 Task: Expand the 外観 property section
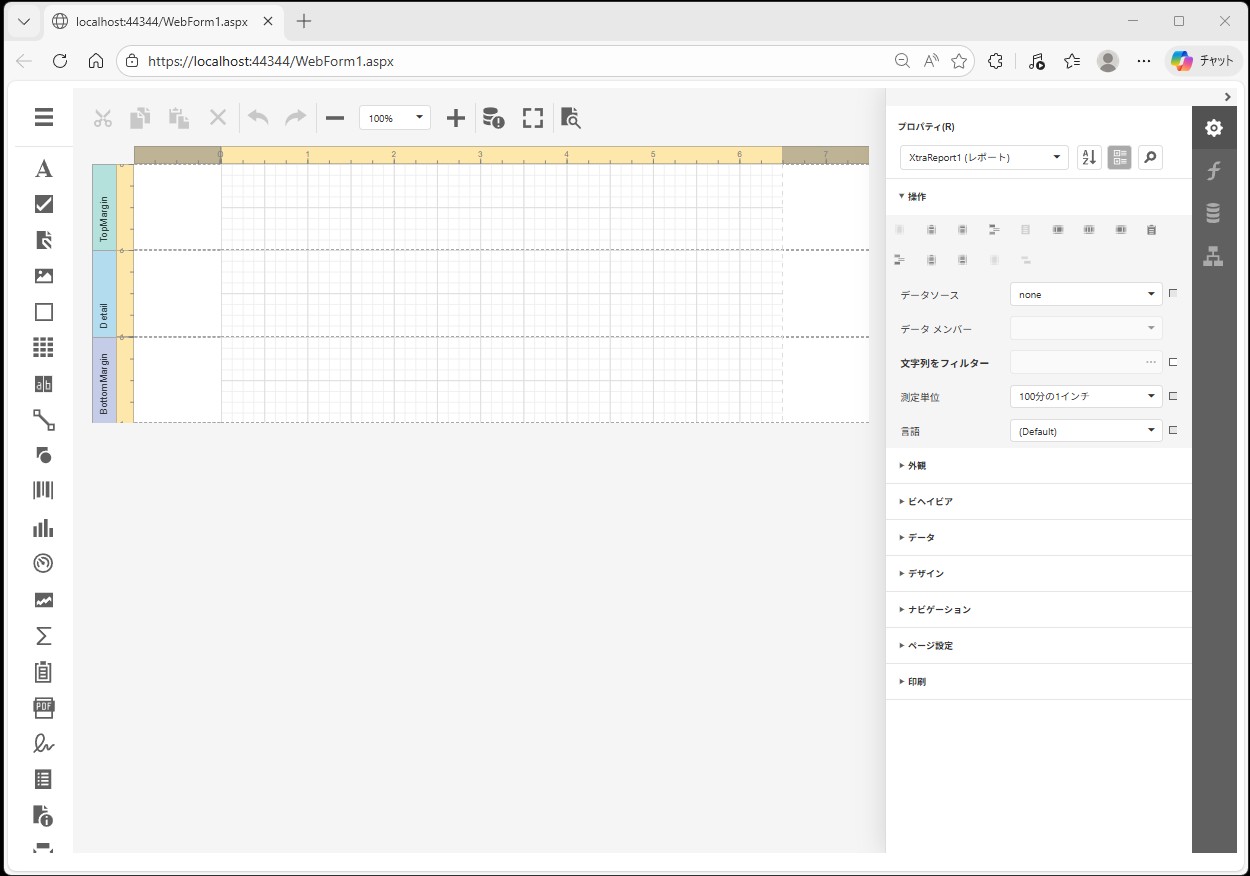point(917,466)
